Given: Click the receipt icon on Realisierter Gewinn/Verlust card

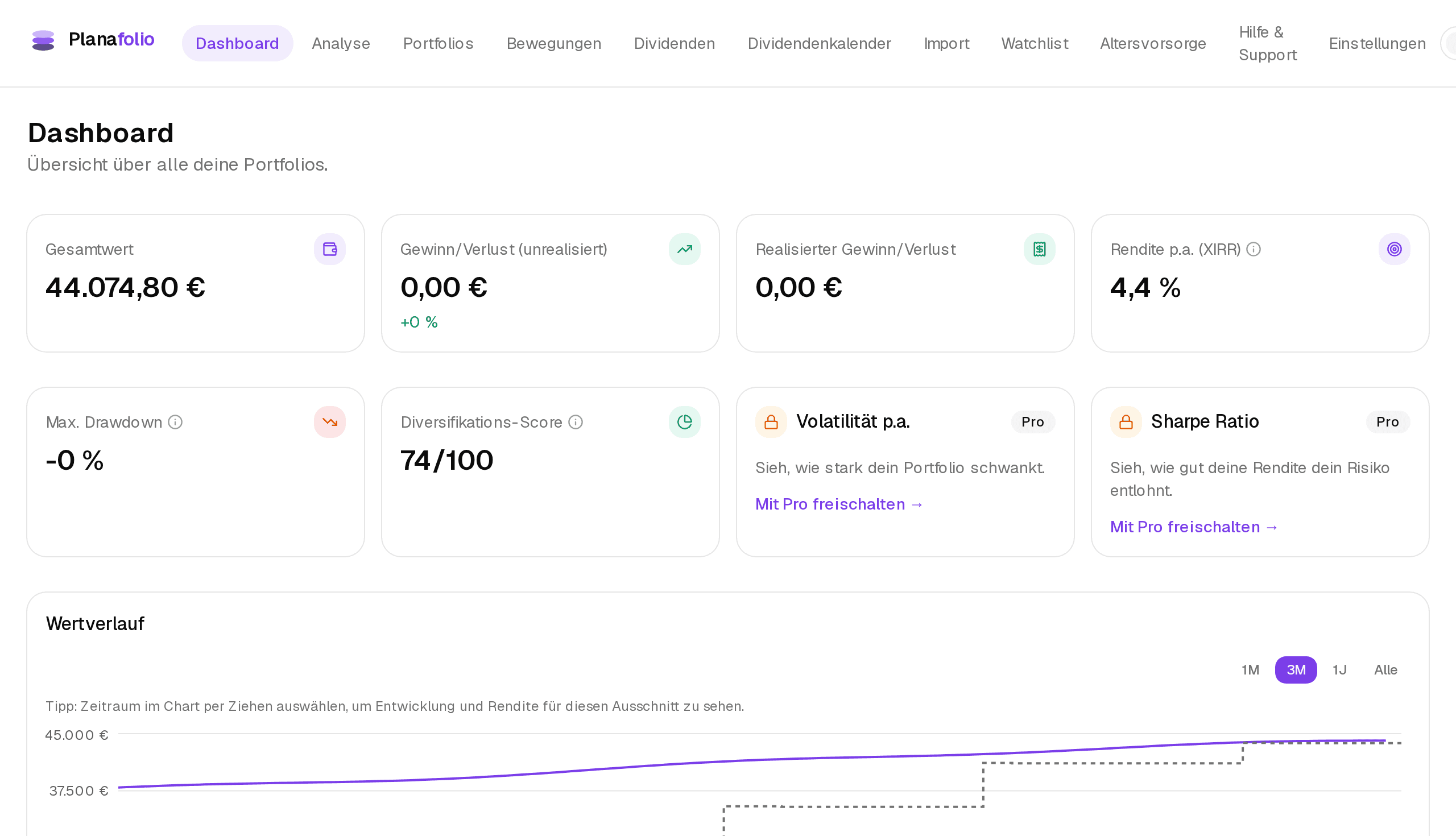Looking at the screenshot, I should pos(1039,249).
